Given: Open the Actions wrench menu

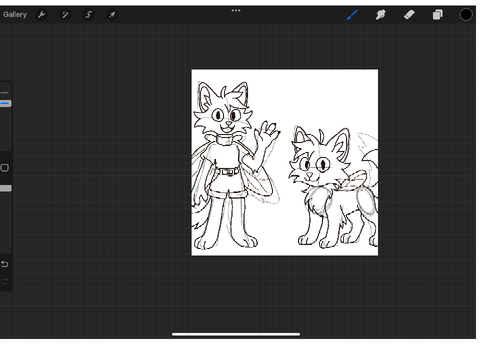Looking at the screenshot, I should [x=41, y=15].
